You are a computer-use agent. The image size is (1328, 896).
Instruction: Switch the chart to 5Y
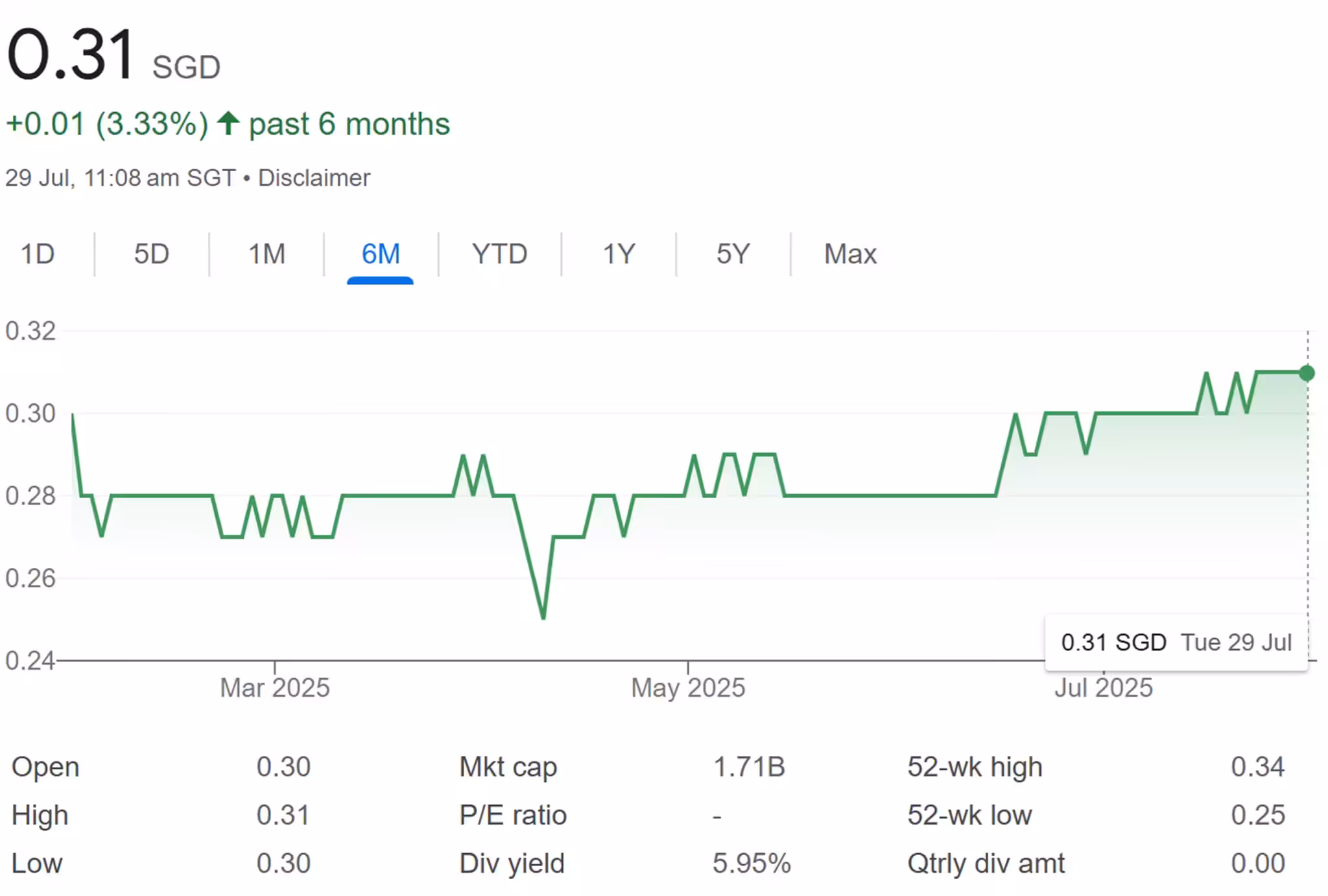(733, 253)
